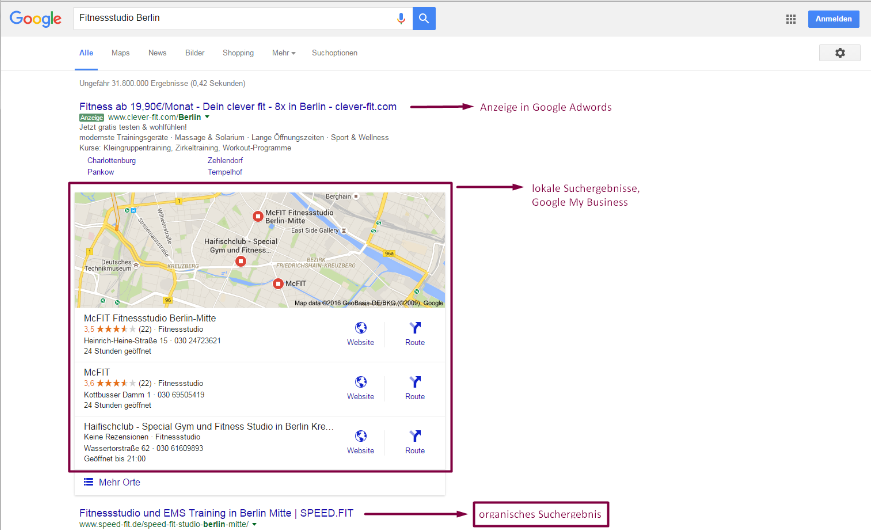The image size is (871, 530).
Task: Open Charlottenburg sitelink
Action: click(111, 160)
